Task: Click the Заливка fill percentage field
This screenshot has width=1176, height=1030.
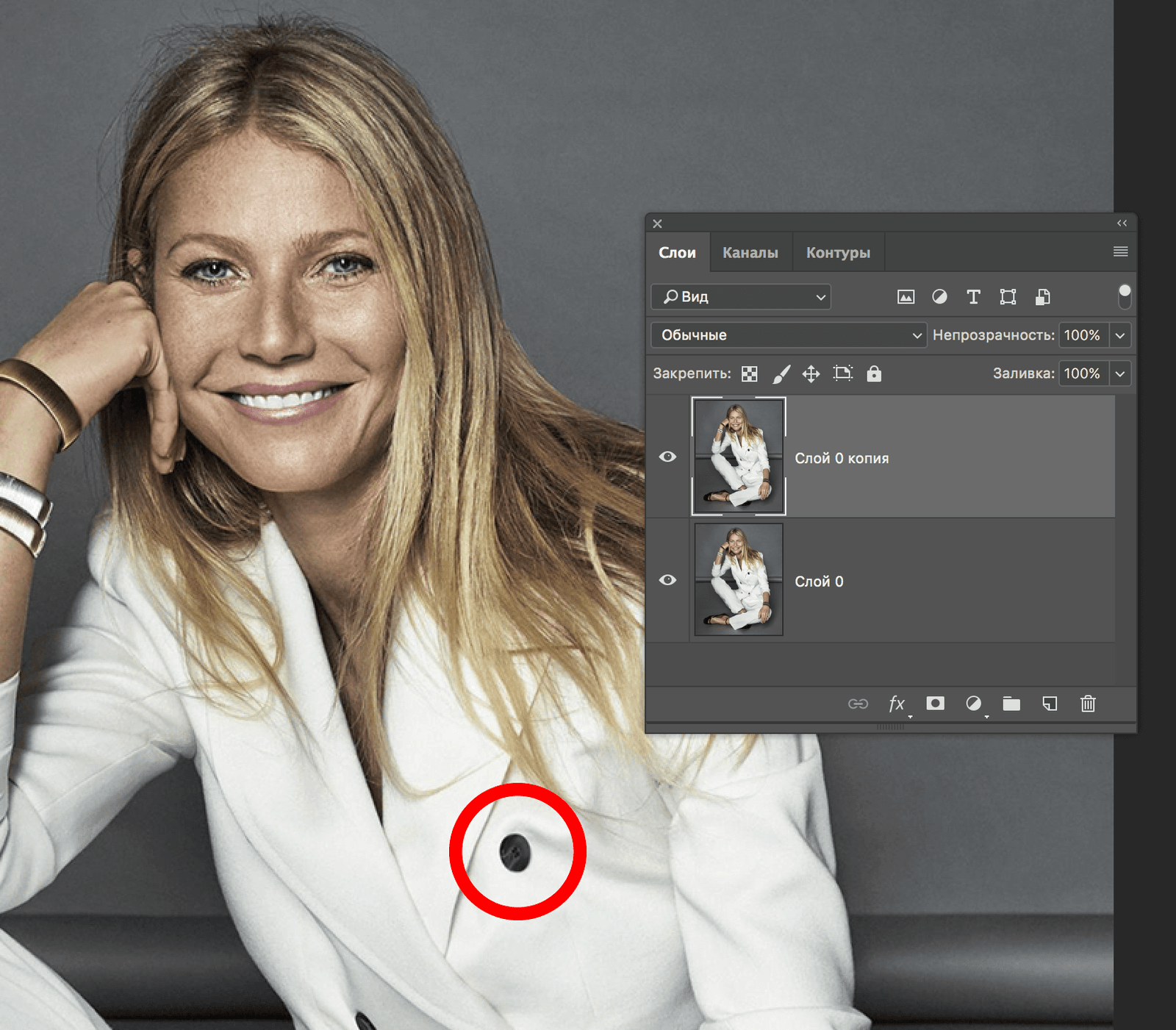Action: click(1083, 373)
